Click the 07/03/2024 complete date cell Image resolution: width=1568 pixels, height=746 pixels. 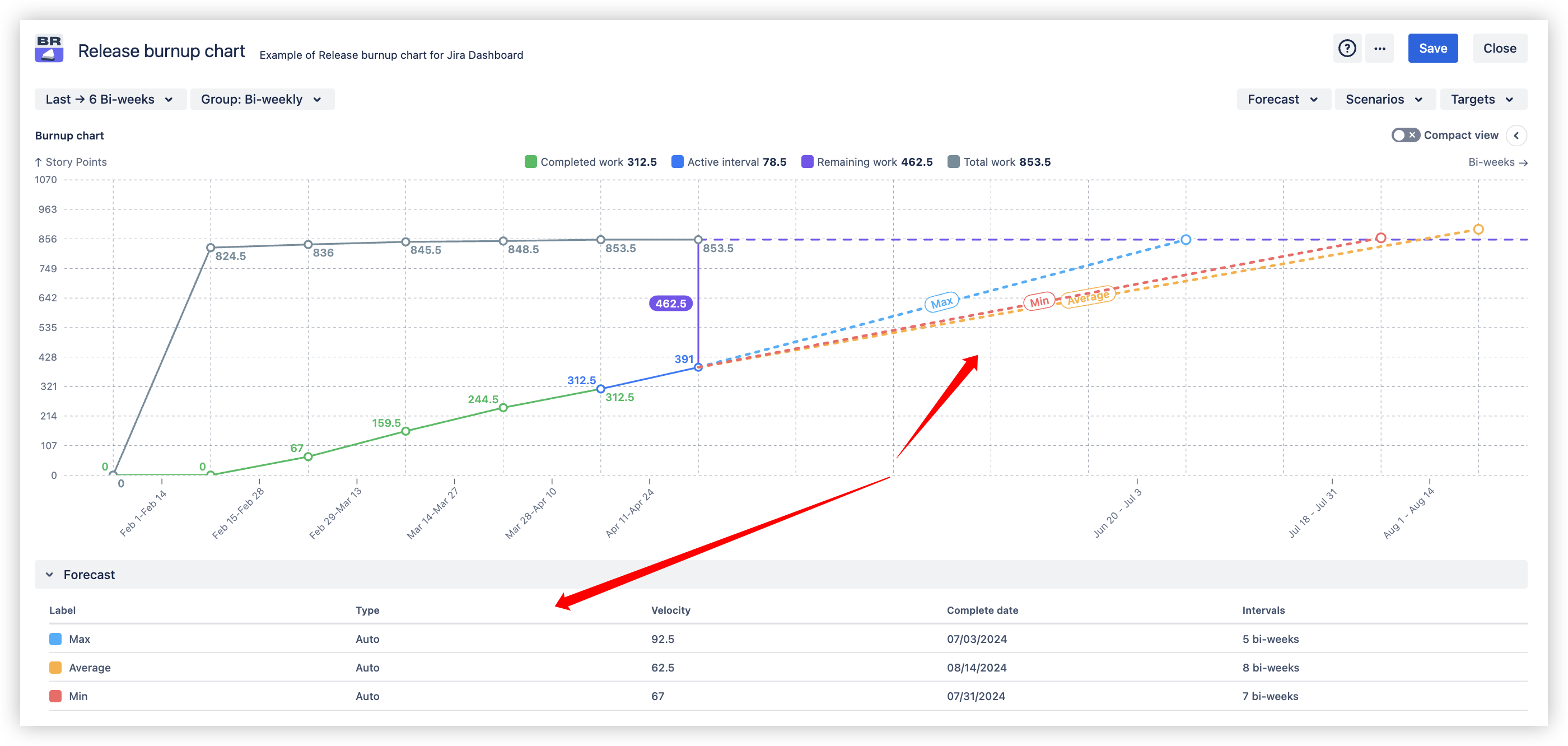tap(976, 639)
